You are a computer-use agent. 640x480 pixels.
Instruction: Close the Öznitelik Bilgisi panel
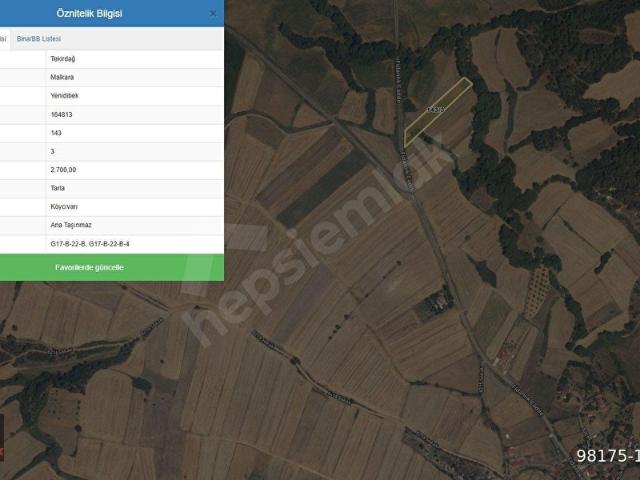(x=213, y=13)
